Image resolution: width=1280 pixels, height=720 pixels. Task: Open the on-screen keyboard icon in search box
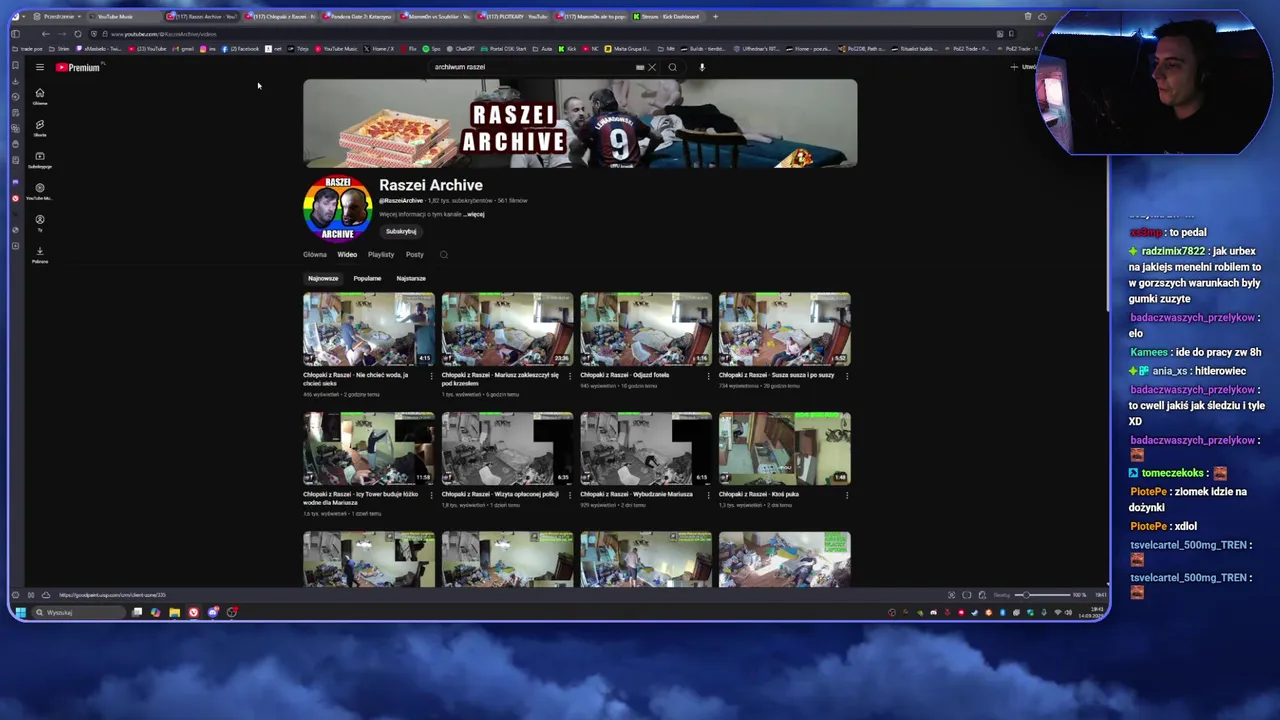click(x=640, y=67)
